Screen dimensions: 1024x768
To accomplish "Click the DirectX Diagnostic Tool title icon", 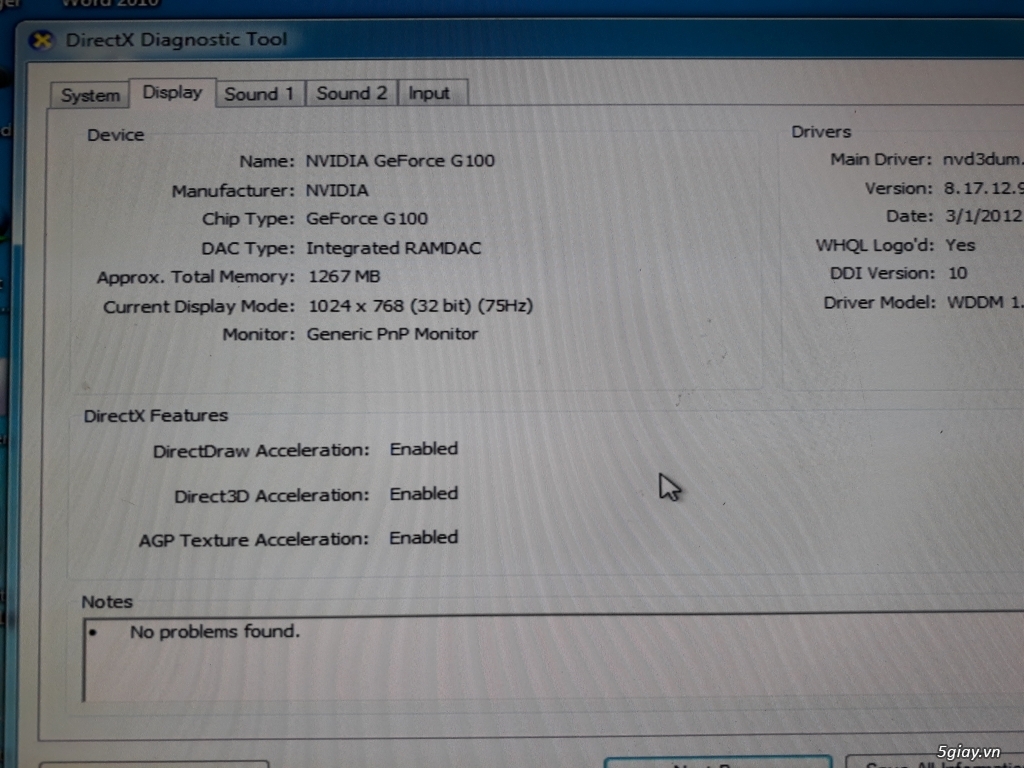I will (x=42, y=40).
